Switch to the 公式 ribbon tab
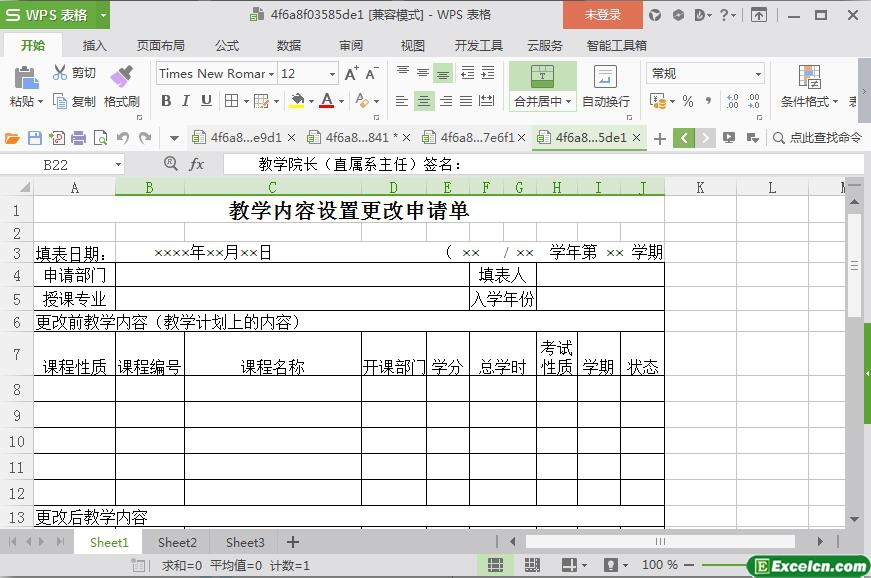Viewport: 871px width, 578px height. [x=227, y=46]
